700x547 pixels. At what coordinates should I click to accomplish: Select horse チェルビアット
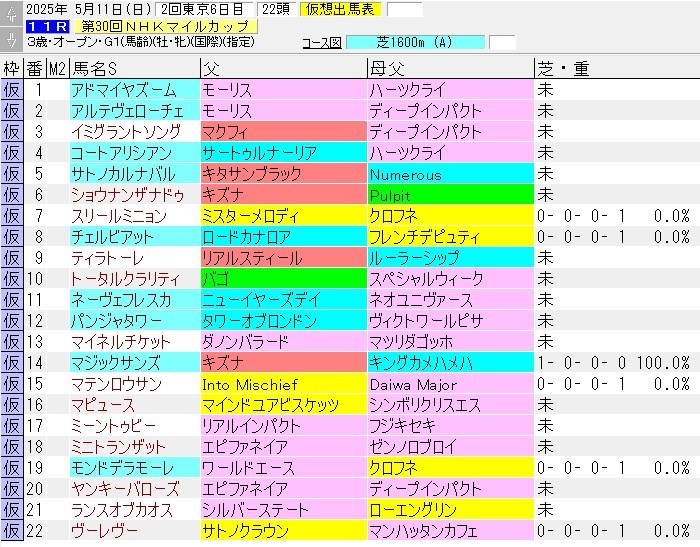click(x=135, y=237)
